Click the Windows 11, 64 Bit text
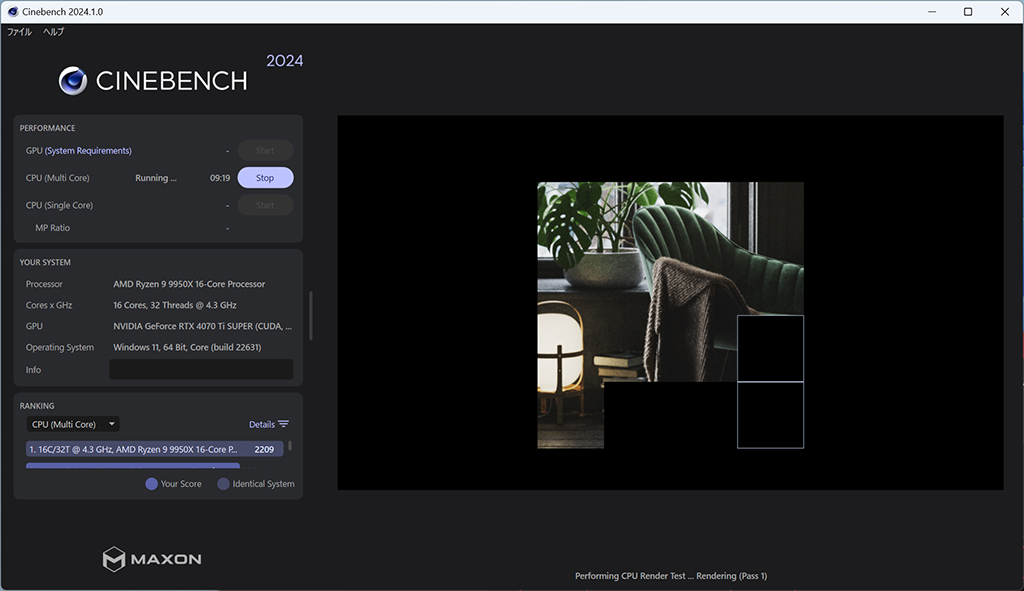This screenshot has height=591, width=1024. [187, 347]
